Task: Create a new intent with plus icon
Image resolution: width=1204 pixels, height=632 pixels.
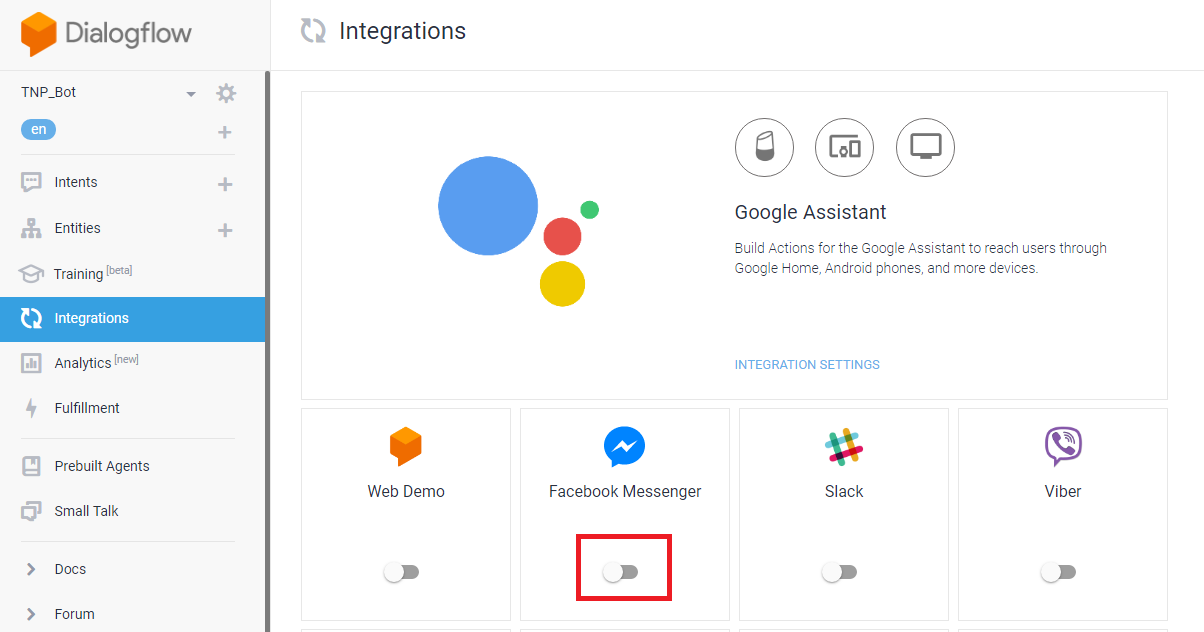Action: [x=225, y=184]
